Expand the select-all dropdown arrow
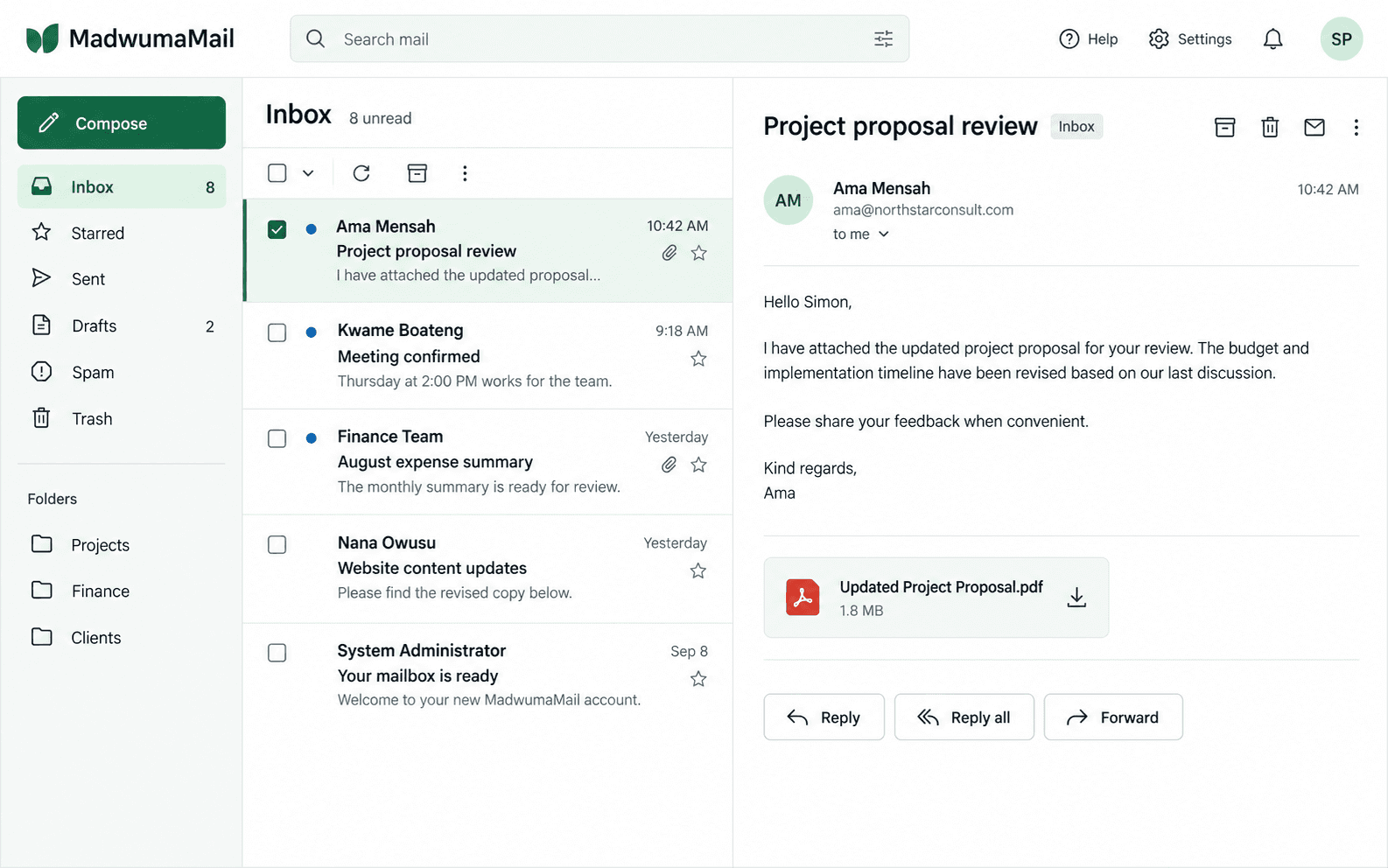Image resolution: width=1388 pixels, height=868 pixels. pos(308,173)
